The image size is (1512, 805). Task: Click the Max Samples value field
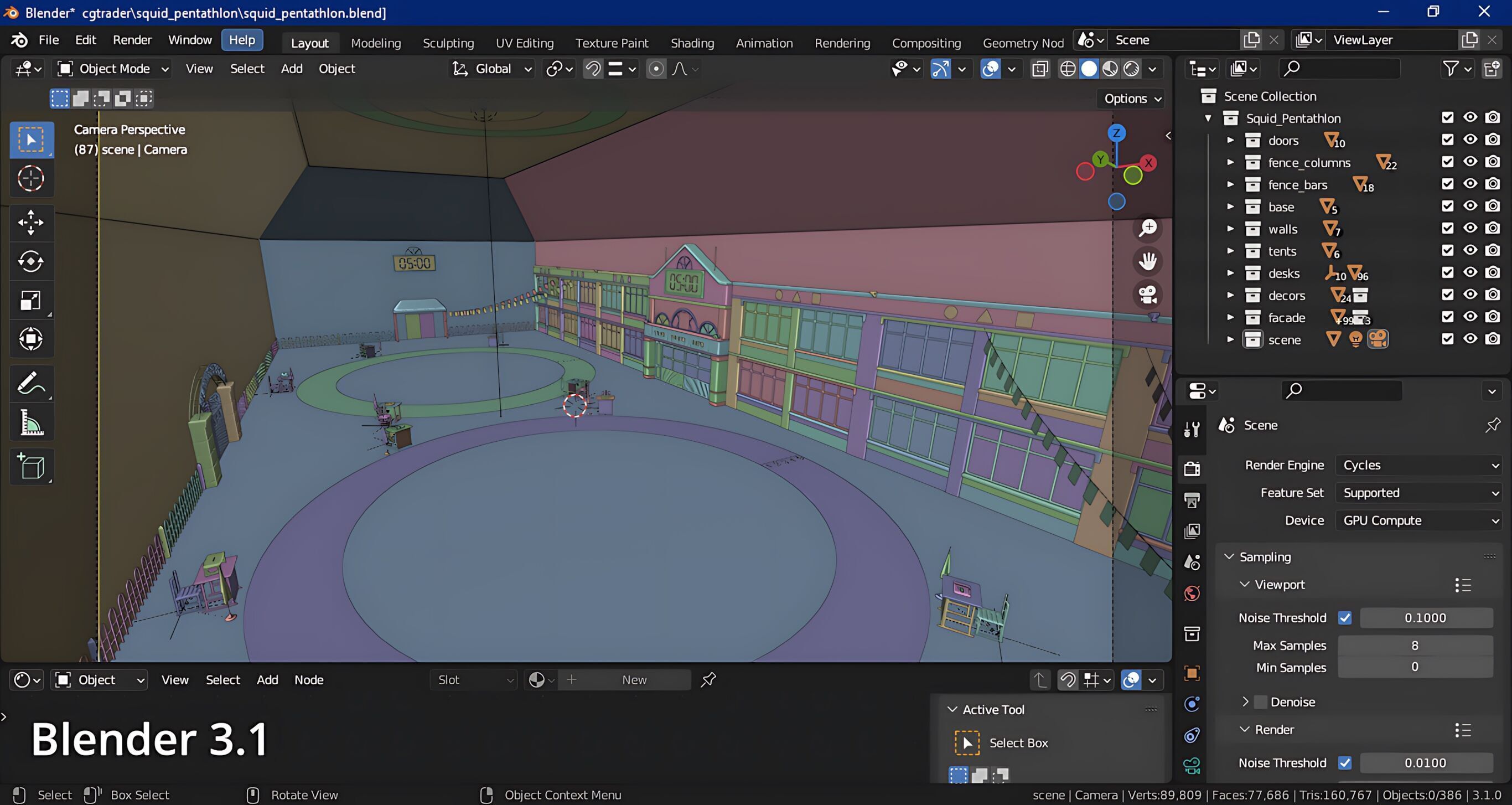(1414, 646)
